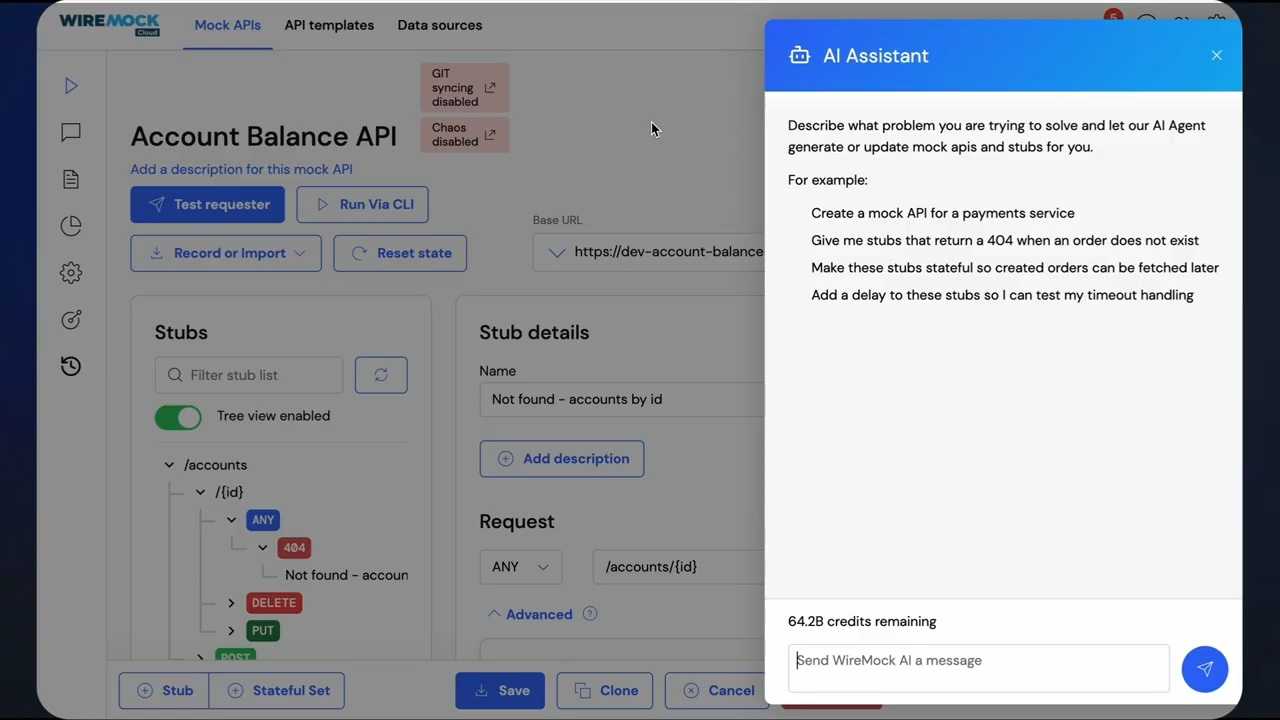Click the Add description button
1280x720 pixels.
(562, 459)
